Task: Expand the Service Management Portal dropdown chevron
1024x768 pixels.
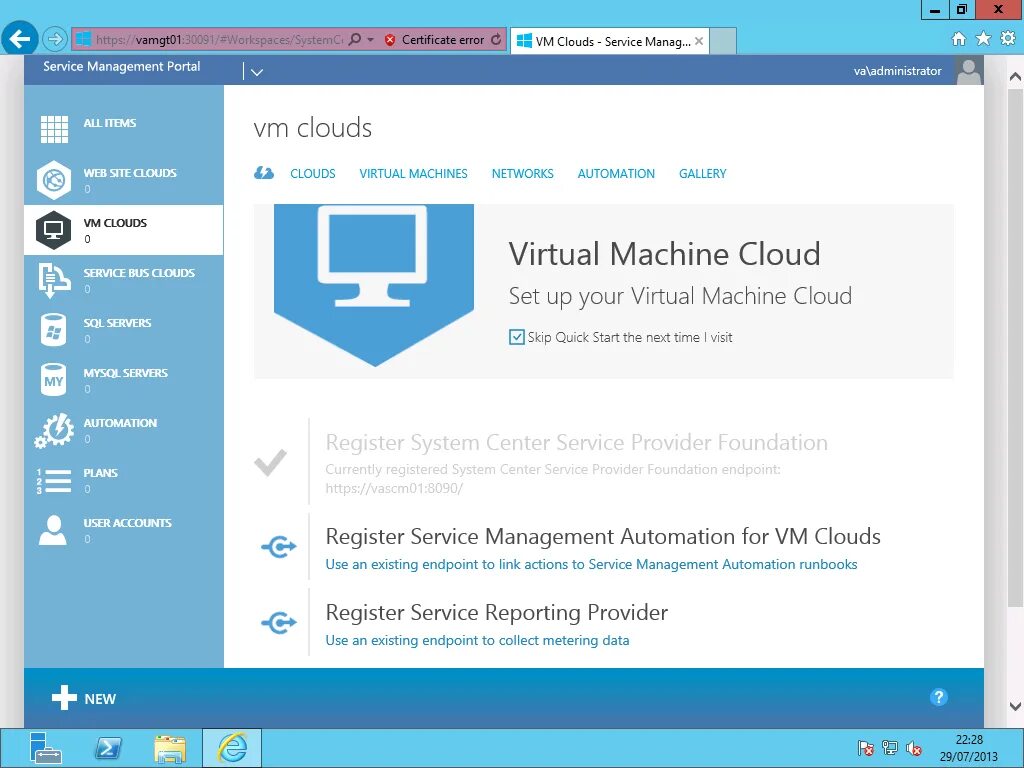Action: click(x=257, y=72)
